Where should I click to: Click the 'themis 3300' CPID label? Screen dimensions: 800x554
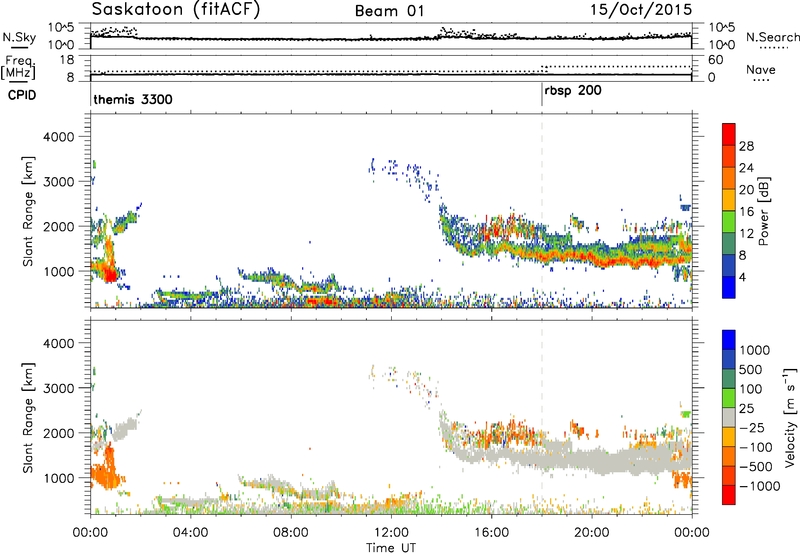coord(133,99)
